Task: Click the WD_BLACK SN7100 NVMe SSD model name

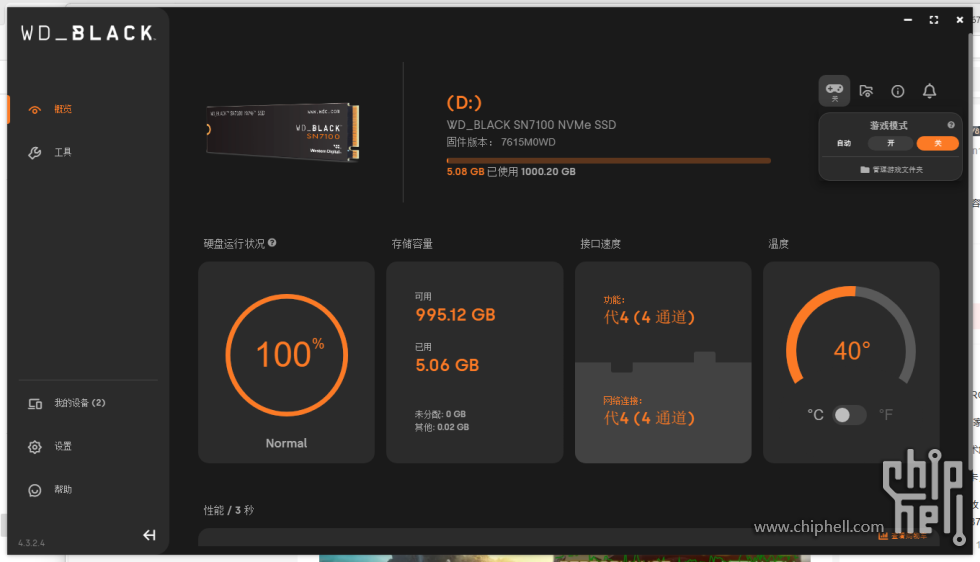Action: tap(531, 125)
